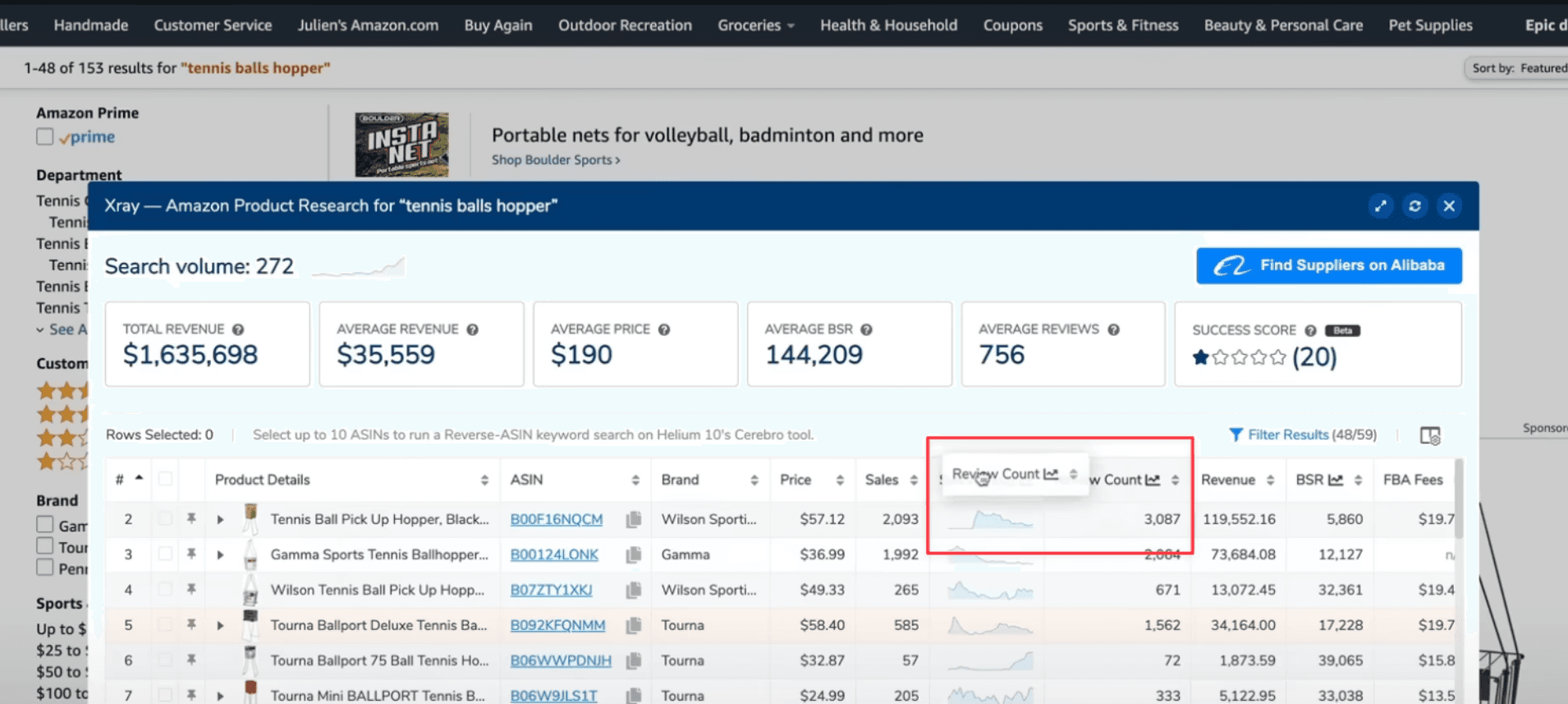Copy ASIN B06WWPDNJH with copy icon
Image resolution: width=1568 pixels, height=704 pixels.
[x=633, y=660]
